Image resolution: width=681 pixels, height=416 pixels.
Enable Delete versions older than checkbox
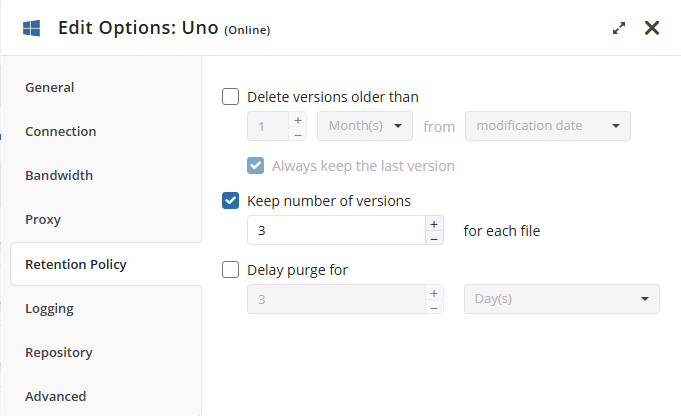click(x=231, y=97)
